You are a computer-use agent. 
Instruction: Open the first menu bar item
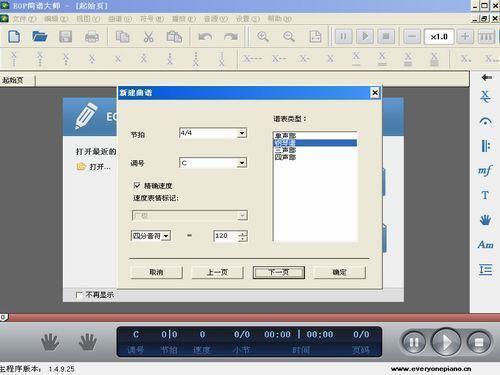point(24,19)
